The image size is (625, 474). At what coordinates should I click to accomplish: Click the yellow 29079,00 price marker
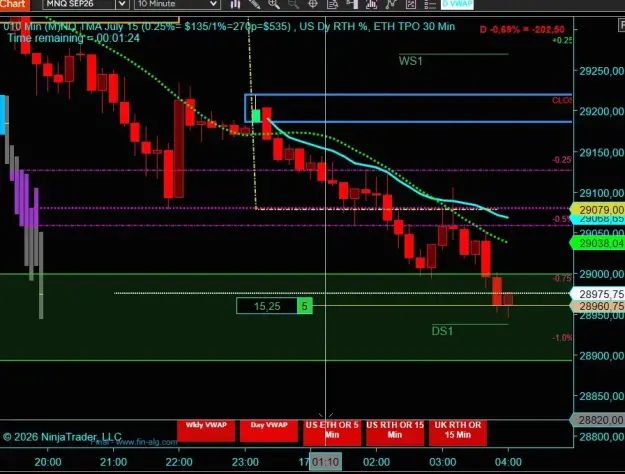[x=599, y=209]
